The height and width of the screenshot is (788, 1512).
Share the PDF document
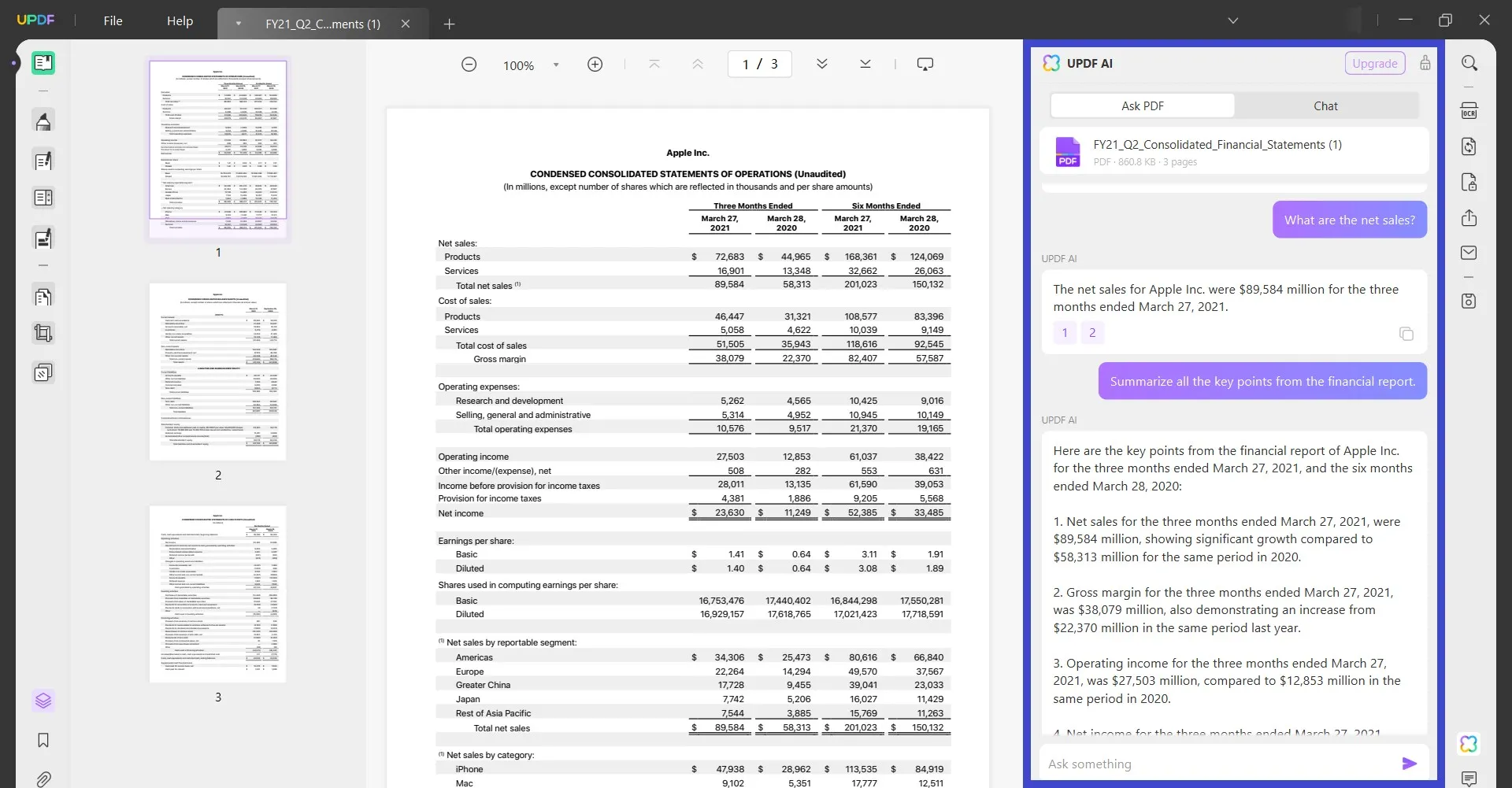click(1469, 218)
